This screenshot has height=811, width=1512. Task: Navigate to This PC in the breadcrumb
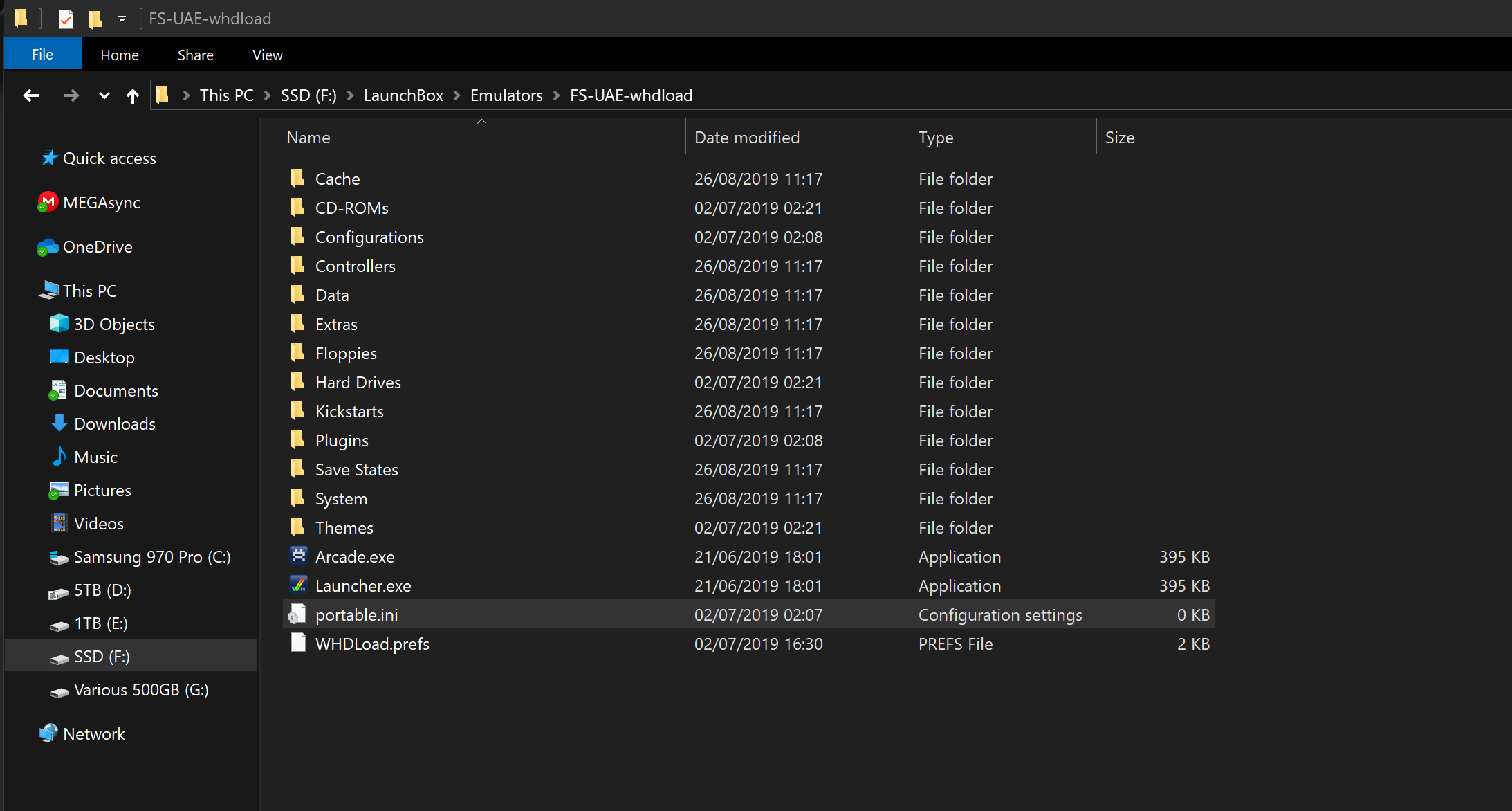point(226,95)
